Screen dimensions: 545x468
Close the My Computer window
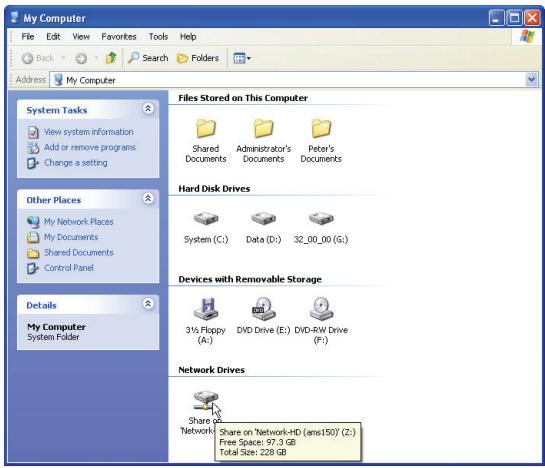pyautogui.click(x=532, y=18)
